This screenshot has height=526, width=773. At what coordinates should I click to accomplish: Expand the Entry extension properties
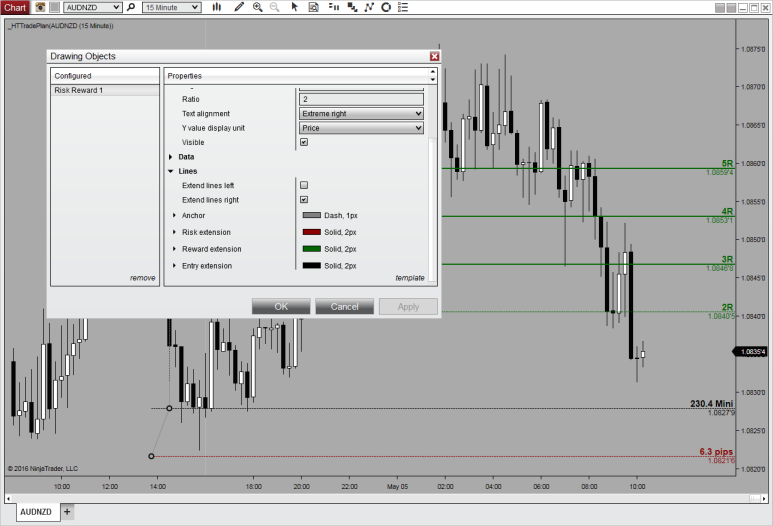pos(175,266)
